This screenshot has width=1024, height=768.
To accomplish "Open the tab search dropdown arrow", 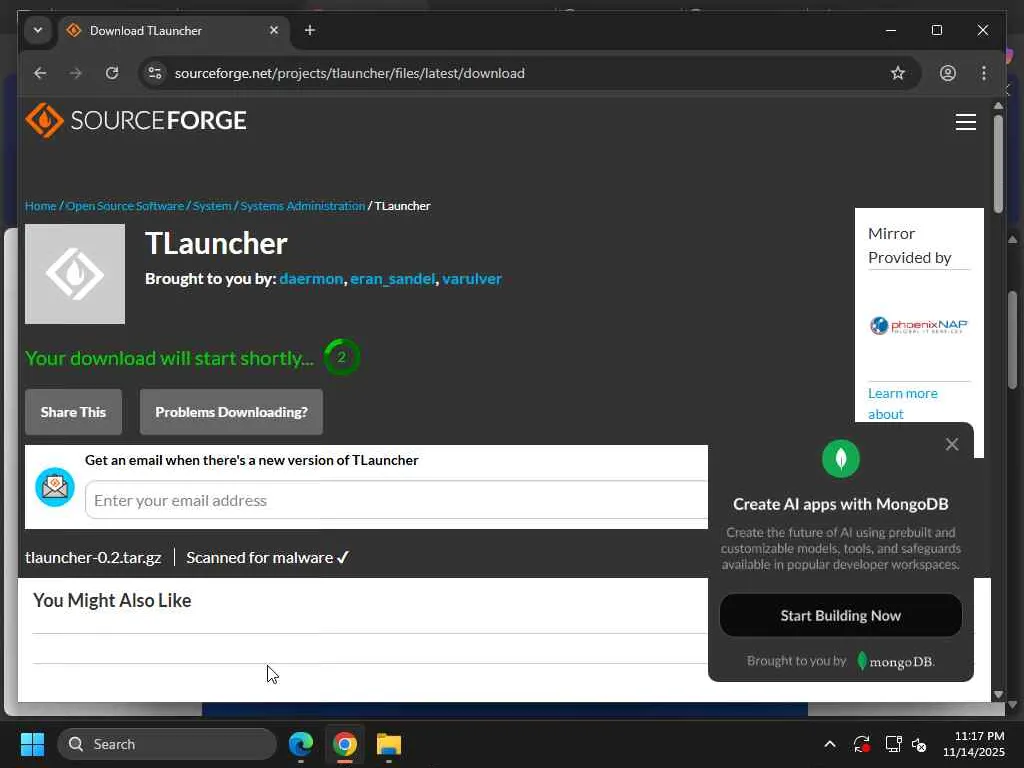I will point(38,30).
